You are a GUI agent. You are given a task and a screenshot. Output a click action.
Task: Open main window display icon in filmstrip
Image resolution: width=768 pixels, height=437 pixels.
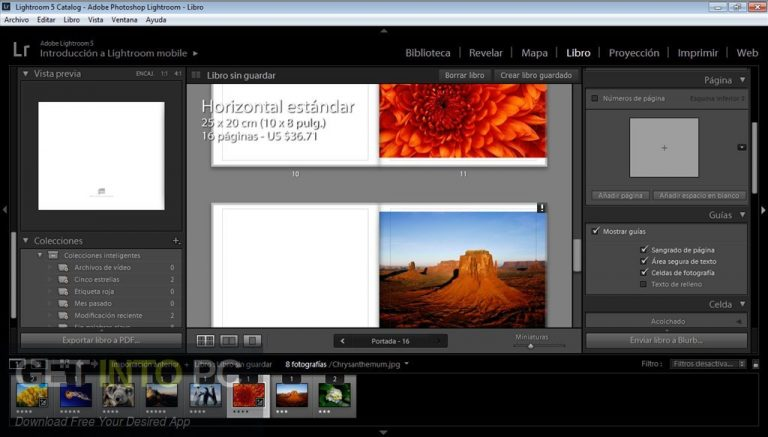[17, 364]
